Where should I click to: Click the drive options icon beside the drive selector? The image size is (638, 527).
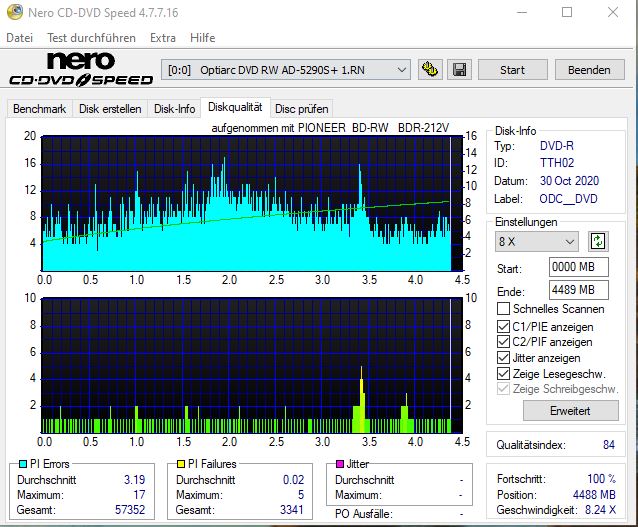(431, 70)
